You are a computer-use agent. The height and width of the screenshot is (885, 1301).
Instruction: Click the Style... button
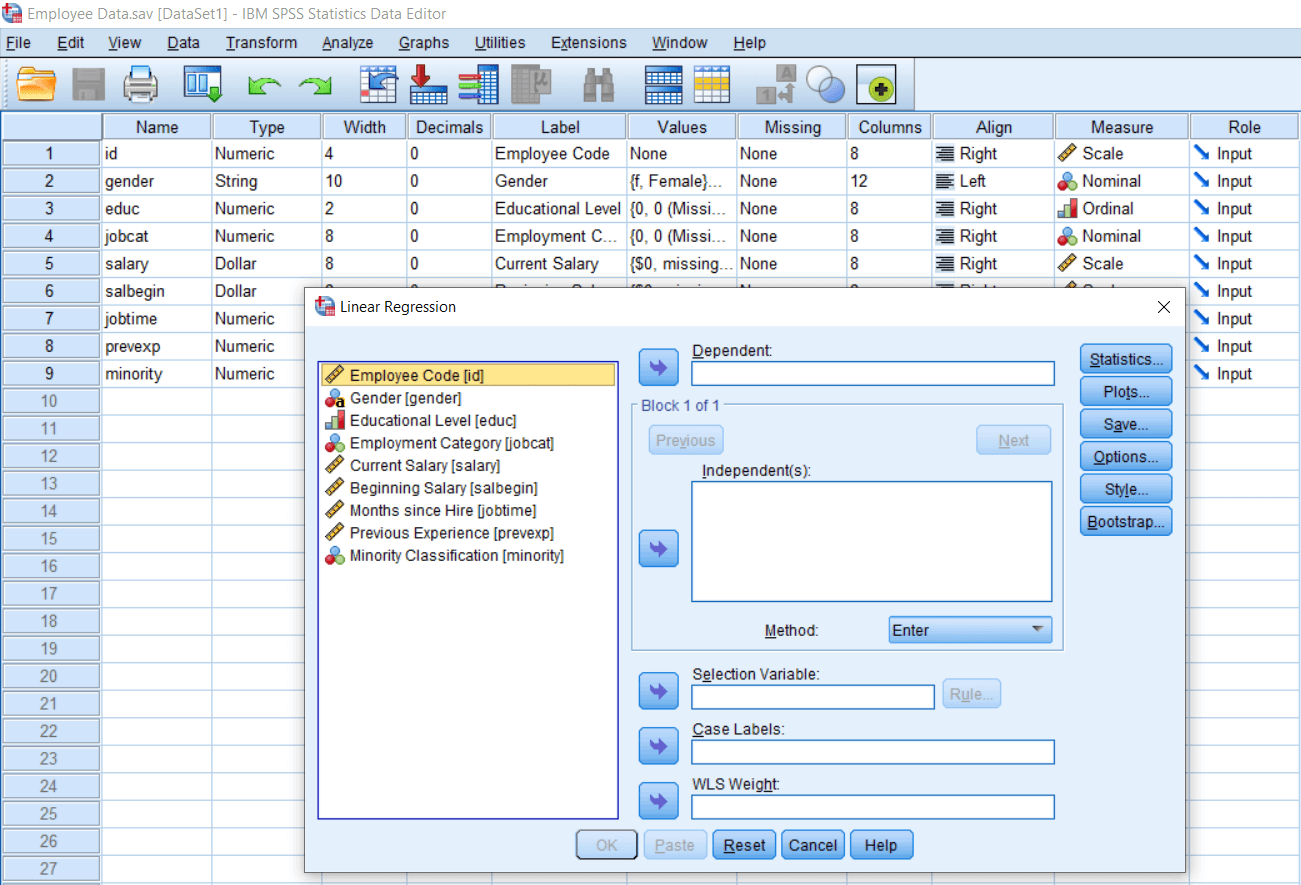coord(1126,489)
